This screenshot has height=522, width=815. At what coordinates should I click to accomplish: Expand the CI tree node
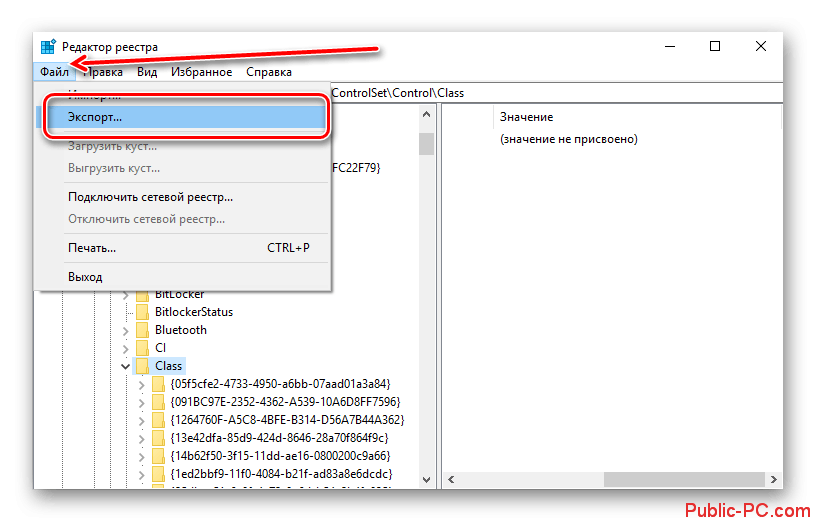125,349
